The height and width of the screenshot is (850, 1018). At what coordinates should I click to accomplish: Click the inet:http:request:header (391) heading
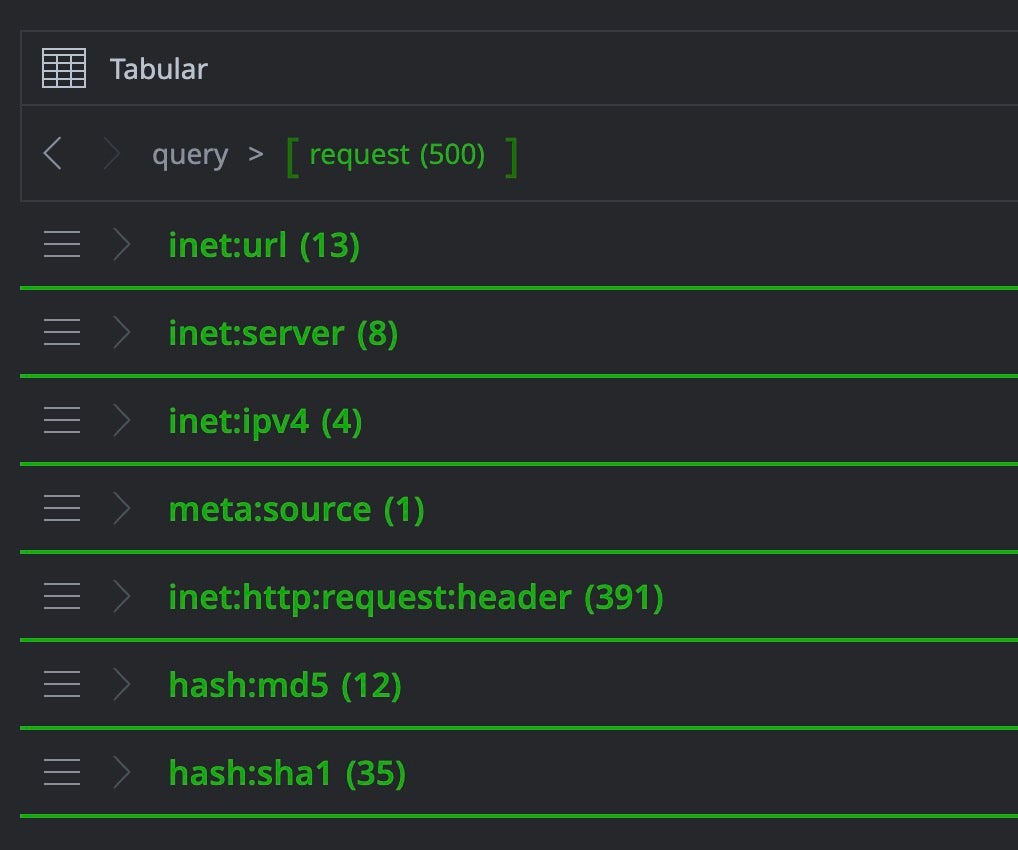click(x=416, y=597)
